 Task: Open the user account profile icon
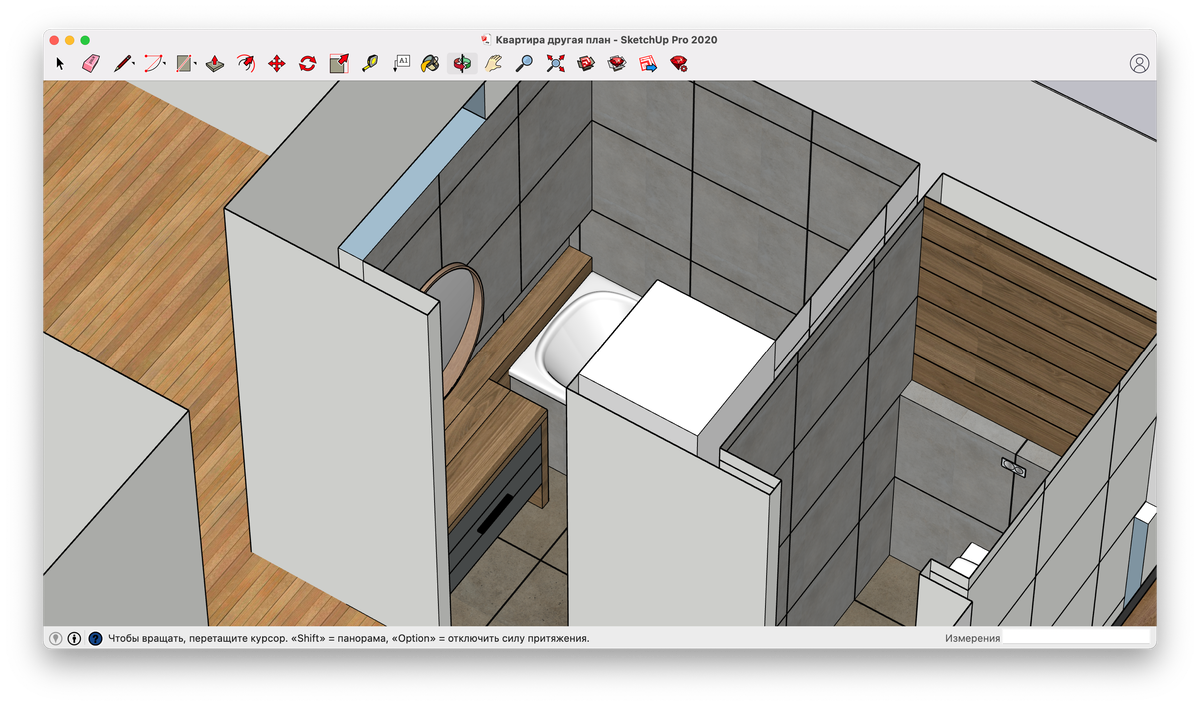pos(1139,63)
